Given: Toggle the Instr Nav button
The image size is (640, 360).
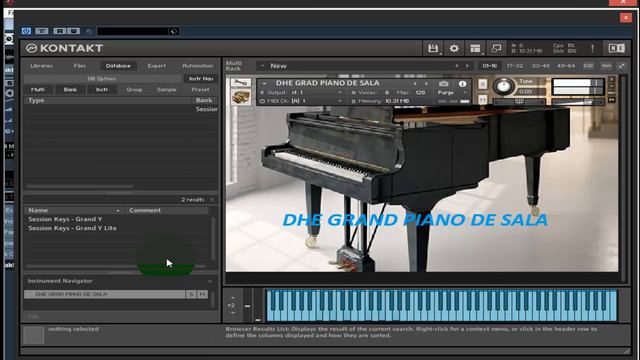Looking at the screenshot, I should click(201, 78).
